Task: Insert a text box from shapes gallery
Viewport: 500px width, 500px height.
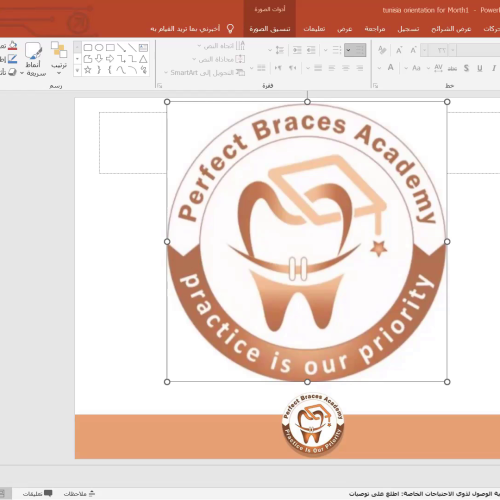Action: pos(144,48)
